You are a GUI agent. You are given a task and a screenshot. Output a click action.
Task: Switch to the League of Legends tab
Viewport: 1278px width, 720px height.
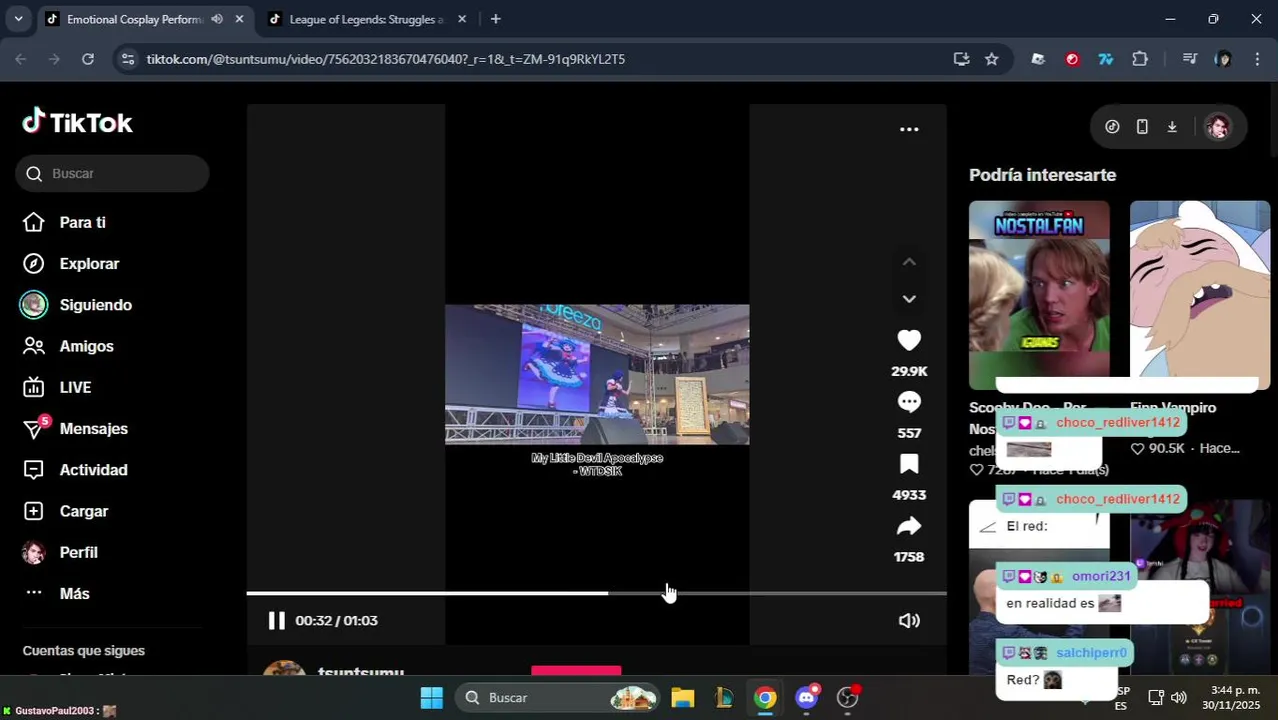pyautogui.click(x=365, y=19)
